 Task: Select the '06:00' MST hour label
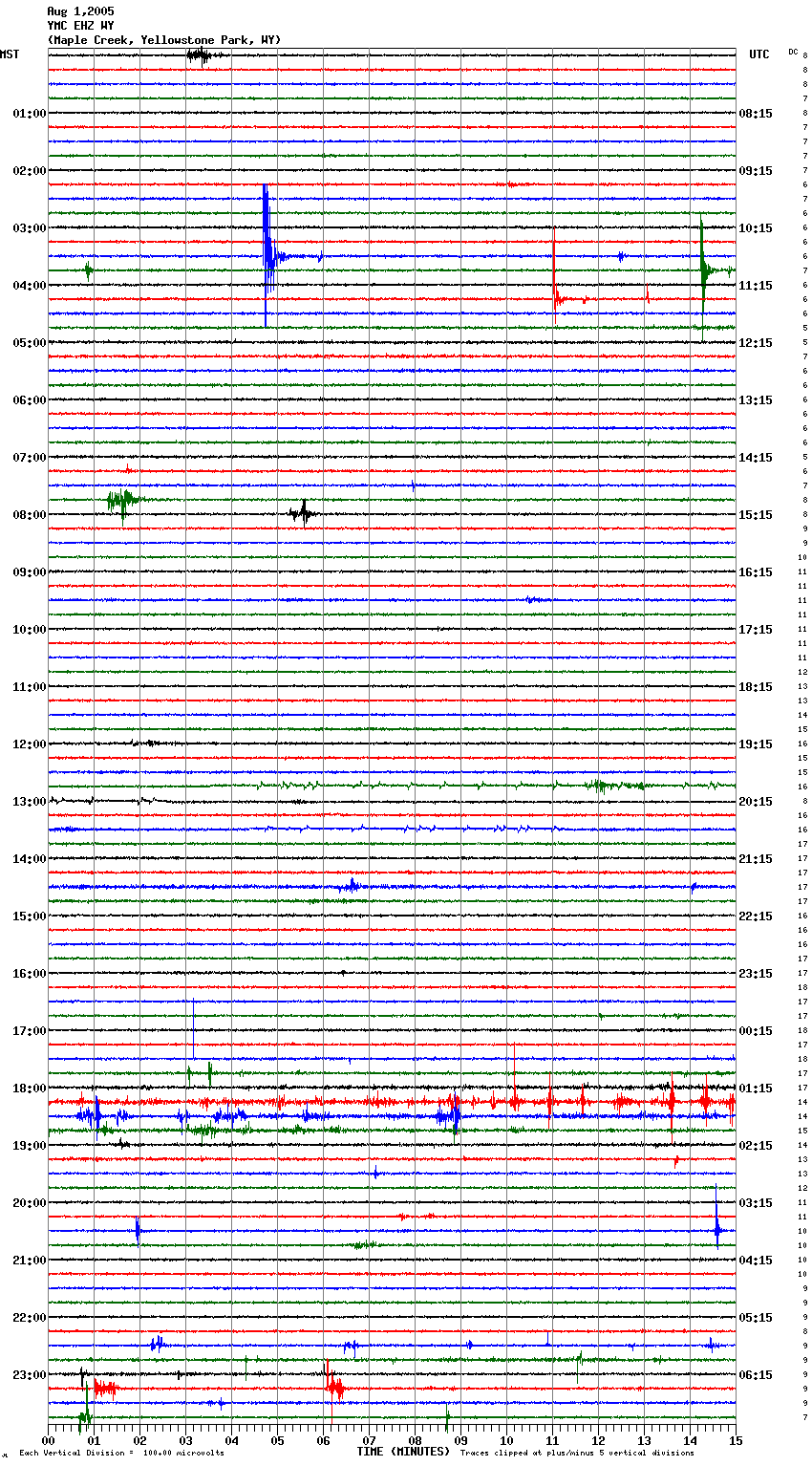30,400
